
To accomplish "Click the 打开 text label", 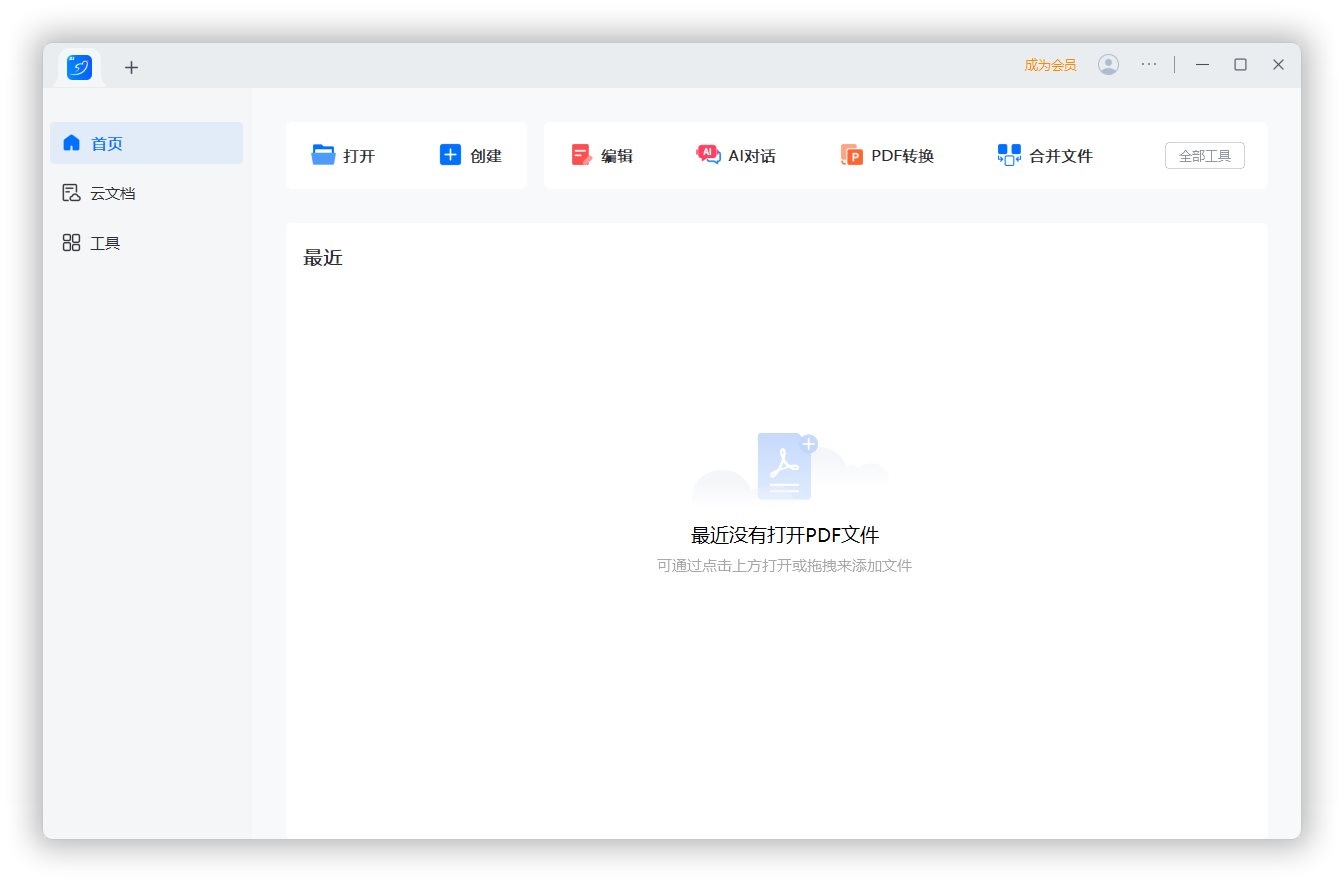I will [x=359, y=156].
